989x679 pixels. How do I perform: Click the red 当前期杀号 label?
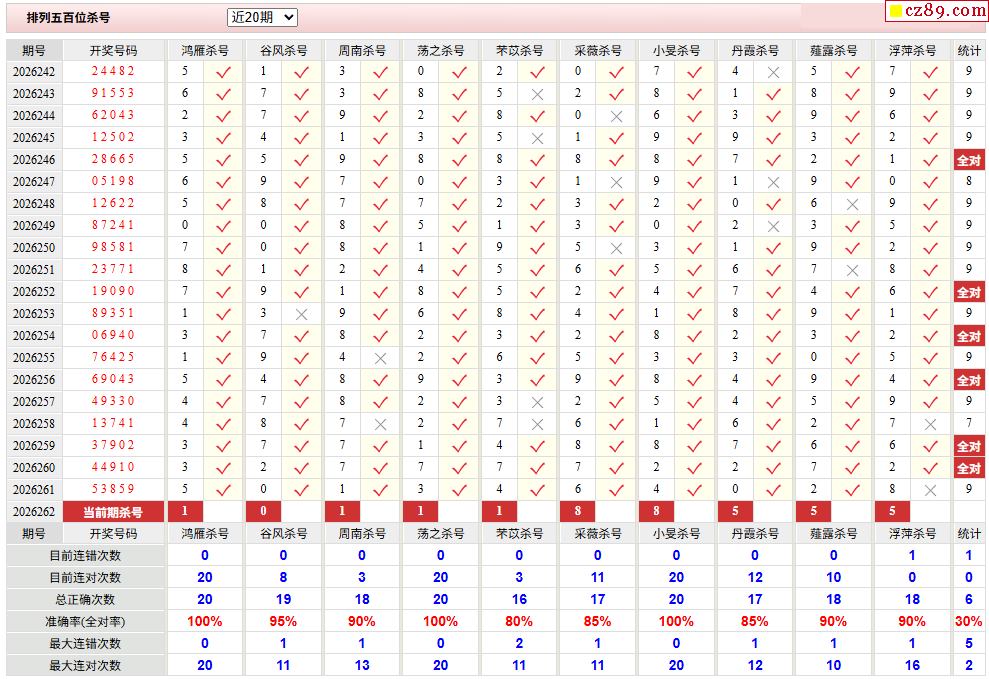tap(114, 512)
